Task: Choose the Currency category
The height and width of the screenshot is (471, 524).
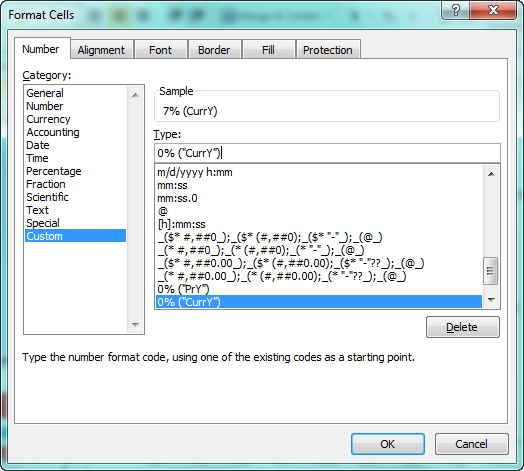Action: tap(48, 119)
